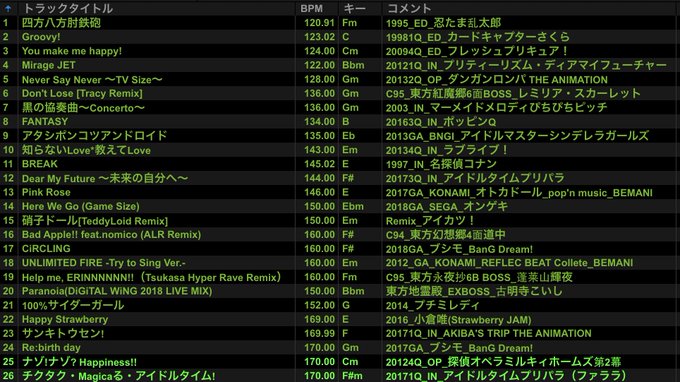
Task: Sort by BPM column header
Action: click(311, 8)
